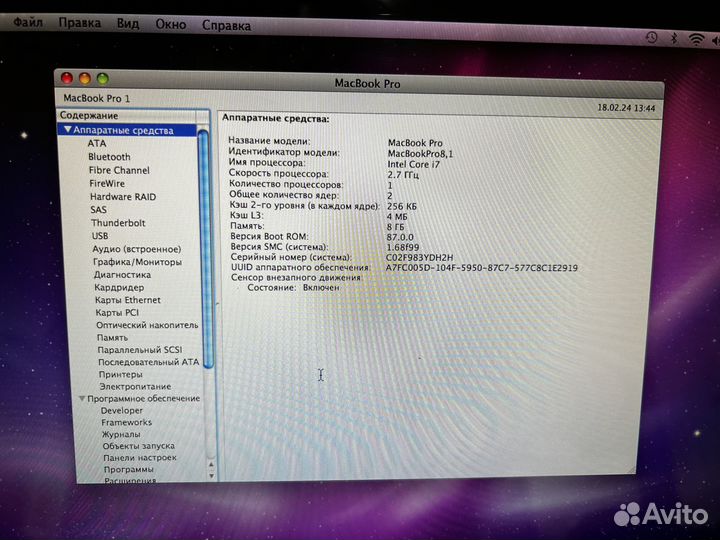This screenshot has height=540, width=720.
Task: Click processor speed value 2.7 ГГц
Action: (x=403, y=175)
